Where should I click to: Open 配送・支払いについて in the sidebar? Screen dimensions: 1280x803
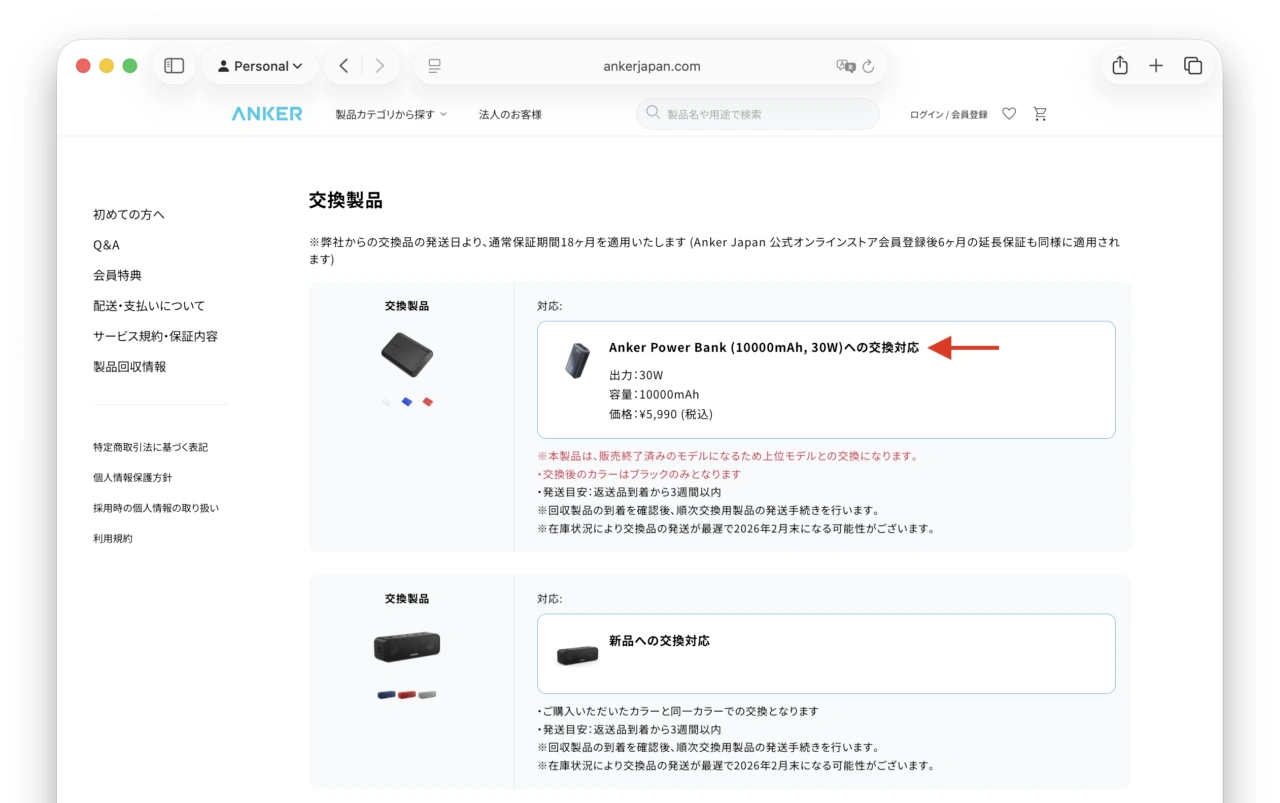click(149, 306)
